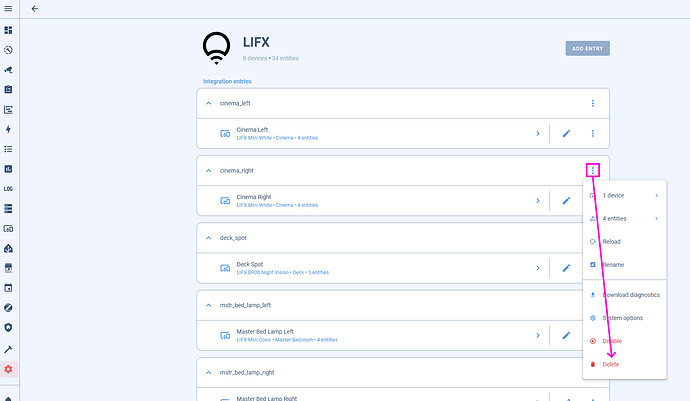Collapse the cinema_right entry
This screenshot has width=690, height=401.
click(x=209, y=170)
